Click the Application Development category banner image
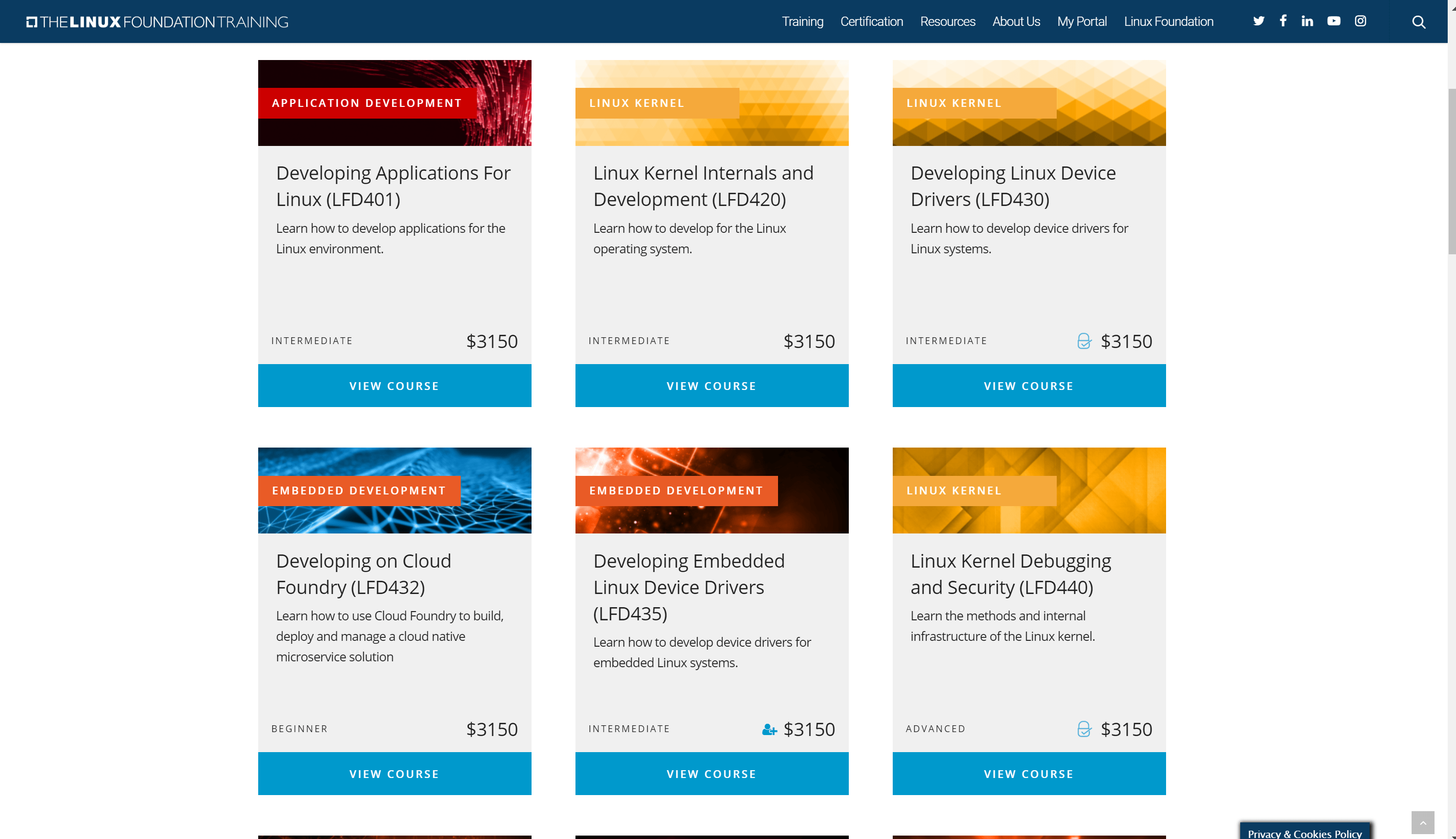 [394, 102]
